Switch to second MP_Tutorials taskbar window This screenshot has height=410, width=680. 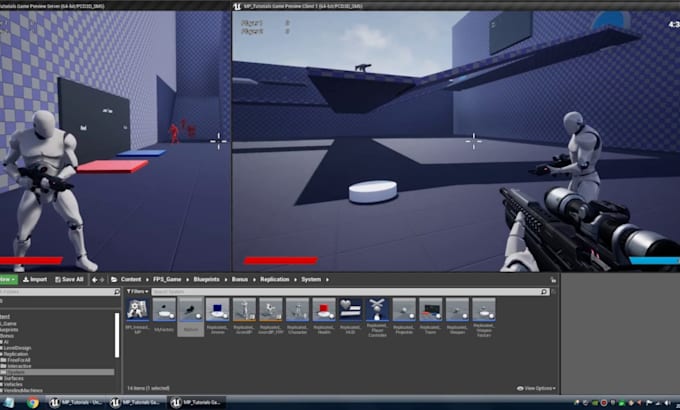[x=136, y=403]
